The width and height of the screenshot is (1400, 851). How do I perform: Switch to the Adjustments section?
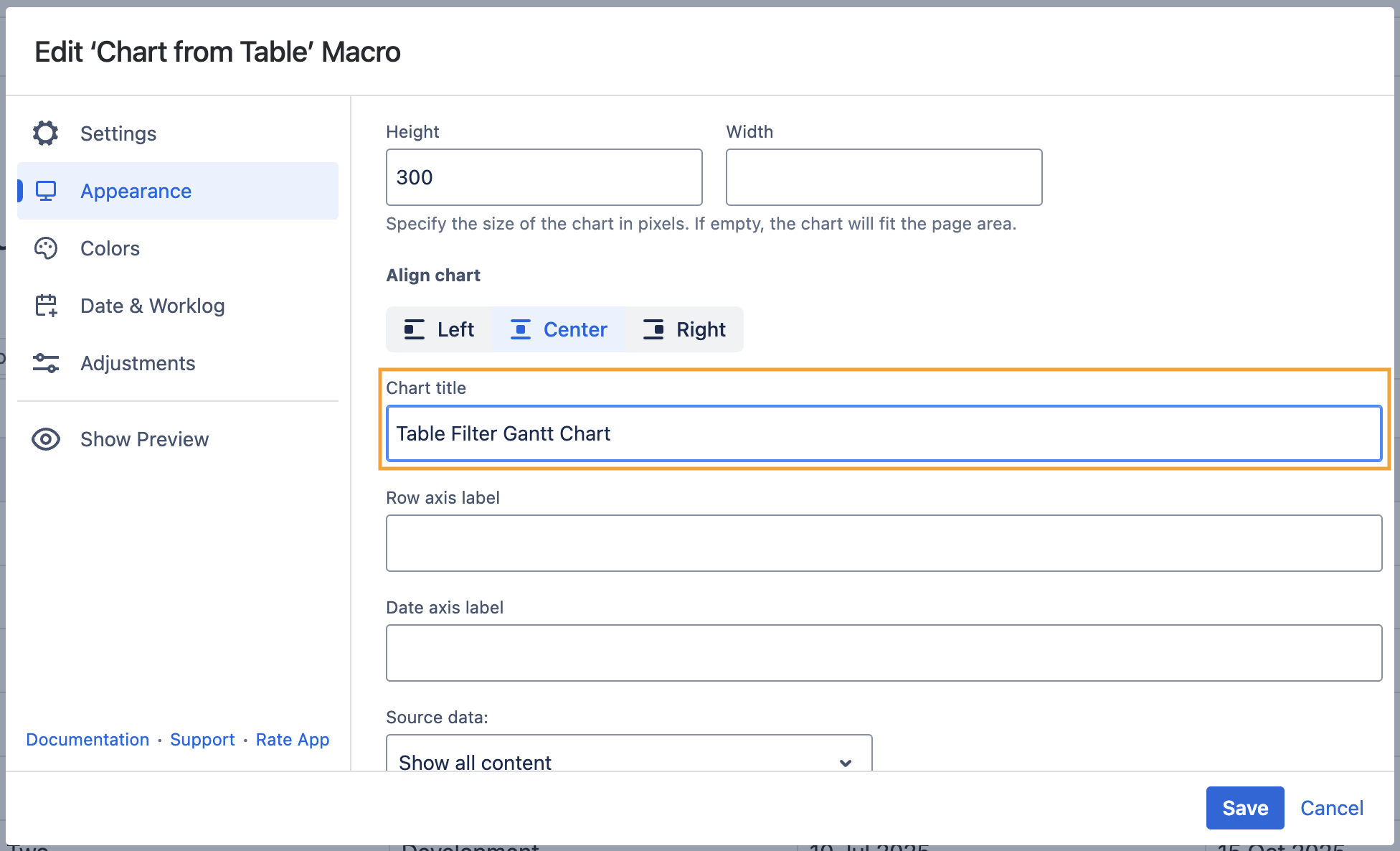(x=138, y=363)
